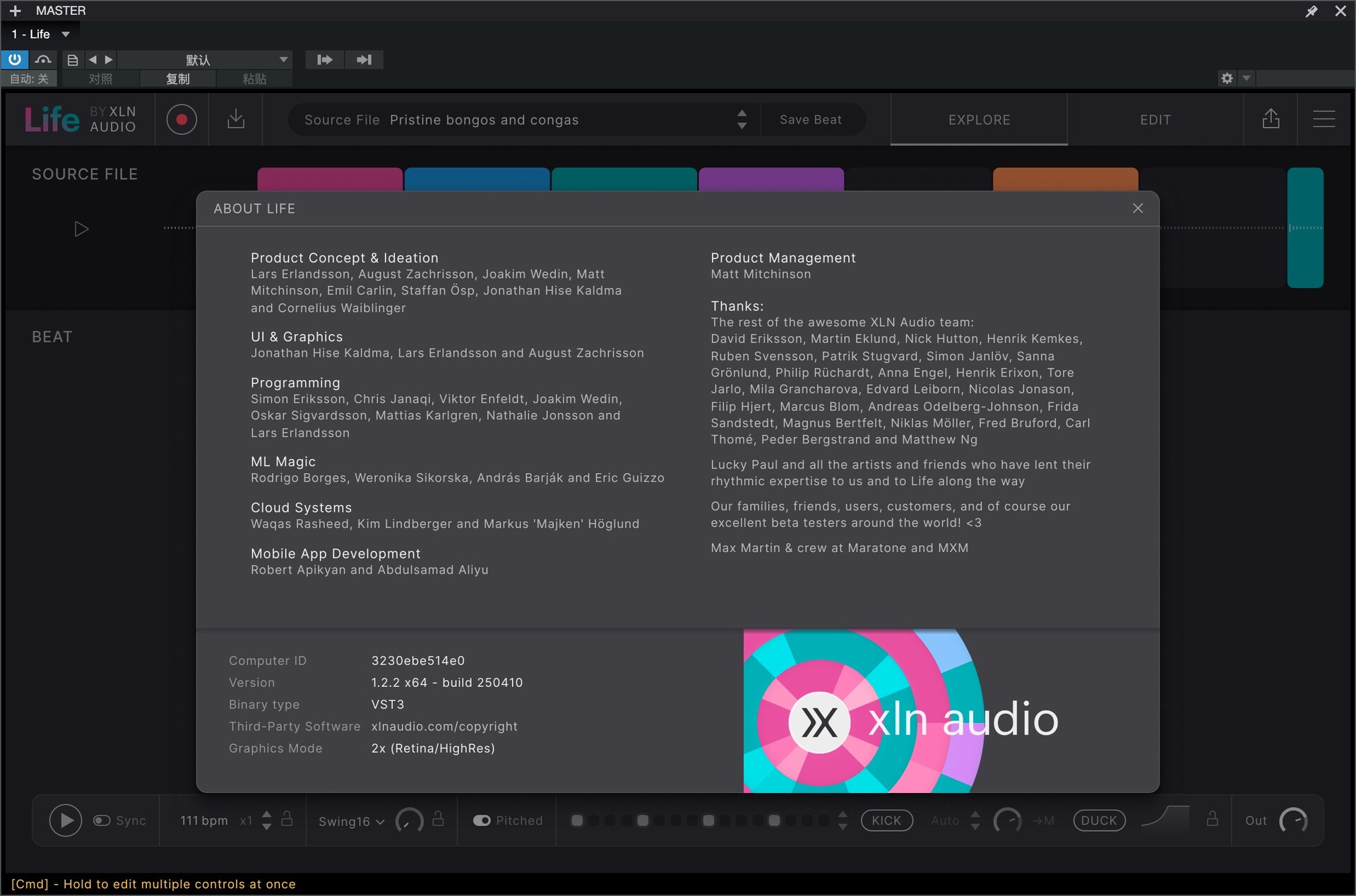Toggle the tempo lock icon
The height and width of the screenshot is (896, 1356).
(287, 818)
